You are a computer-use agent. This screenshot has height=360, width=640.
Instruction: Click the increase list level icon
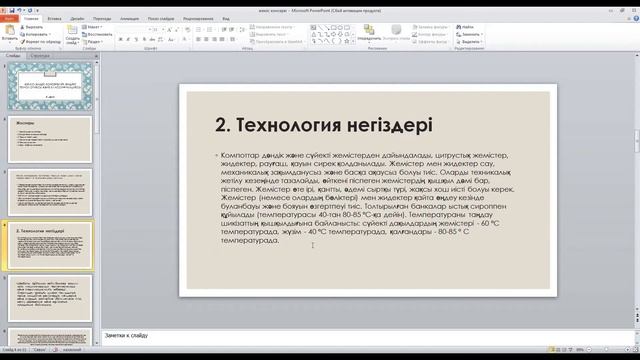pyautogui.click(x=232, y=30)
